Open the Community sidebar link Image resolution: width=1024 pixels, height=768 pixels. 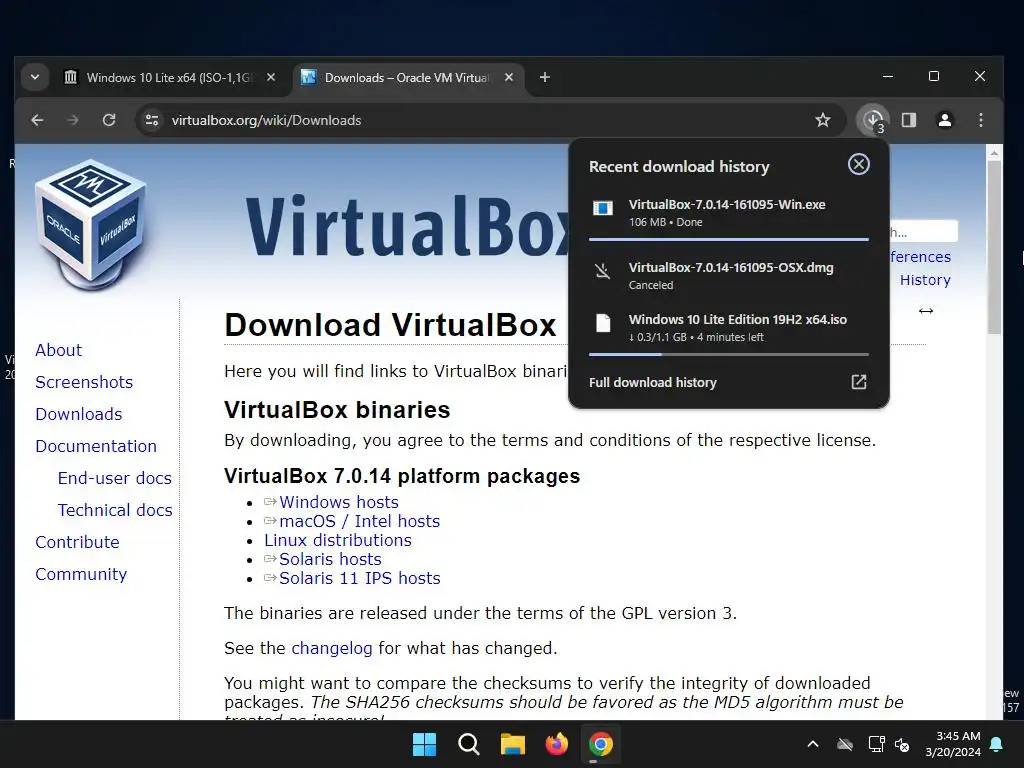coord(81,574)
